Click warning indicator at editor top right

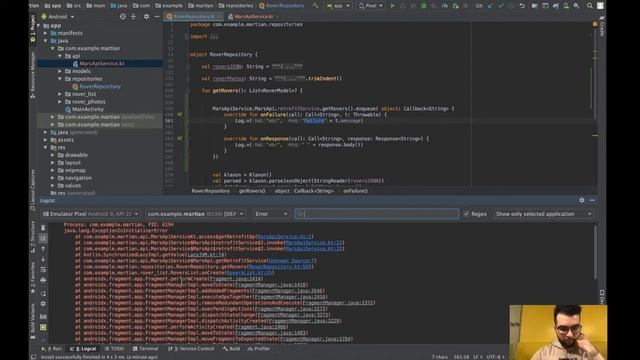595,24
